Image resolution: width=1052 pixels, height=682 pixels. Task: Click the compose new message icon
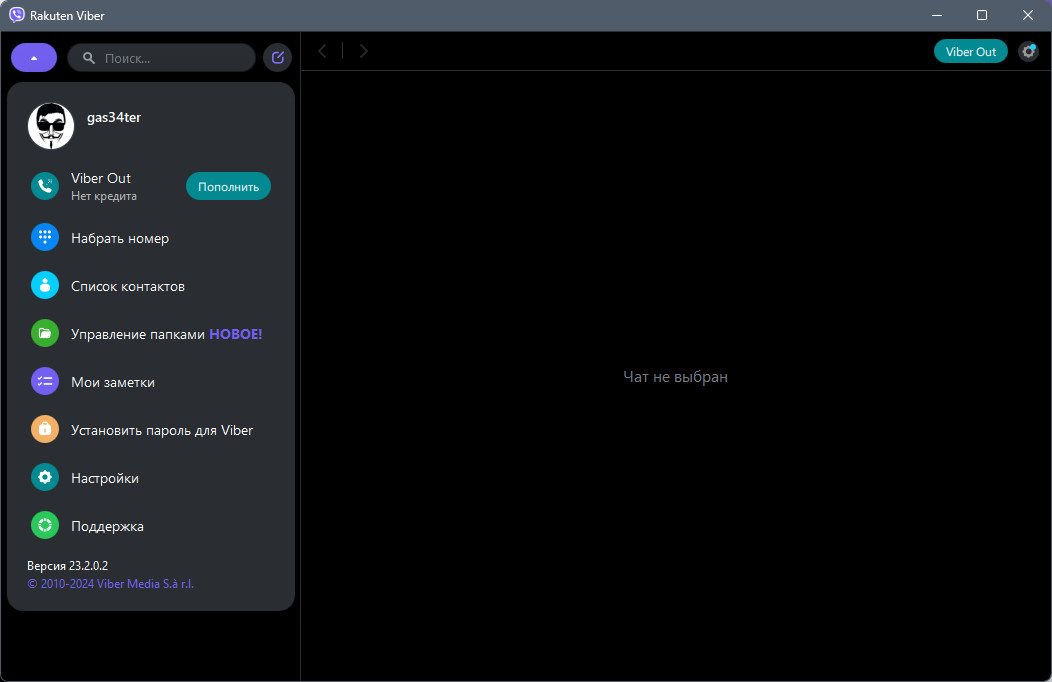pyautogui.click(x=278, y=58)
